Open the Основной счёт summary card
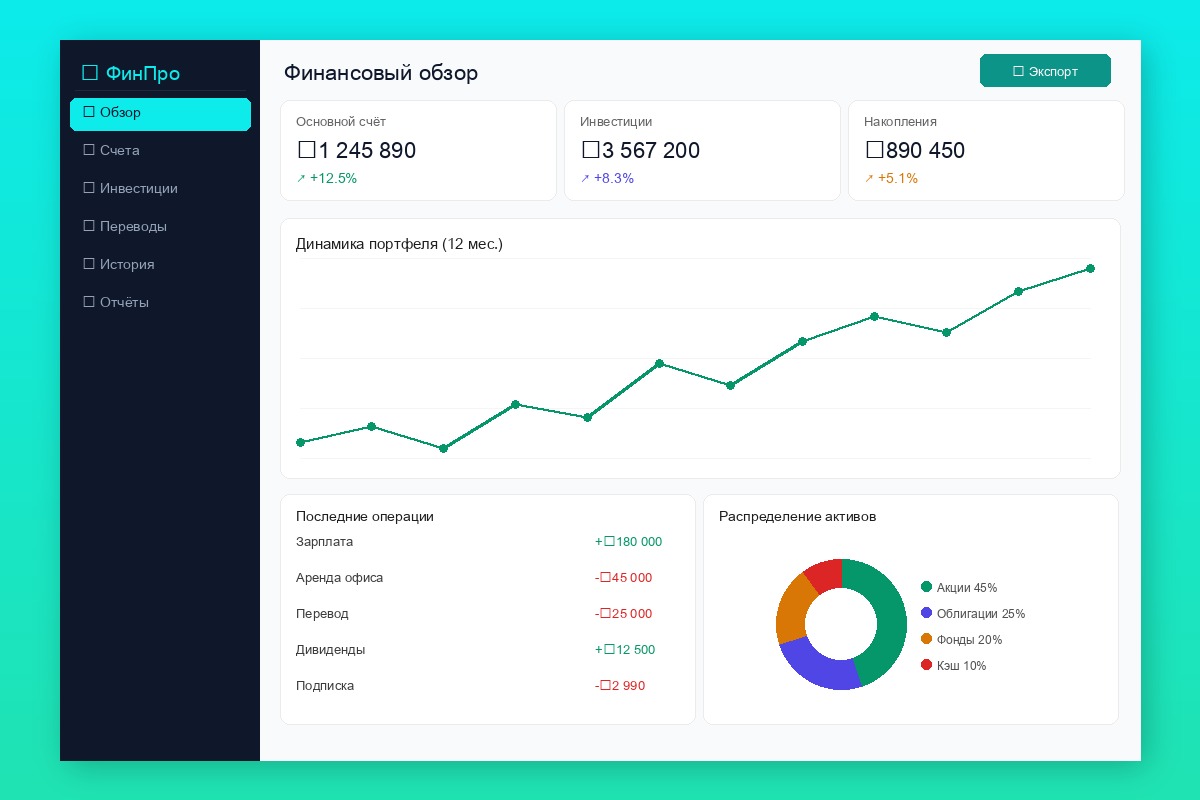Viewport: 1200px width, 800px height. coord(418,150)
